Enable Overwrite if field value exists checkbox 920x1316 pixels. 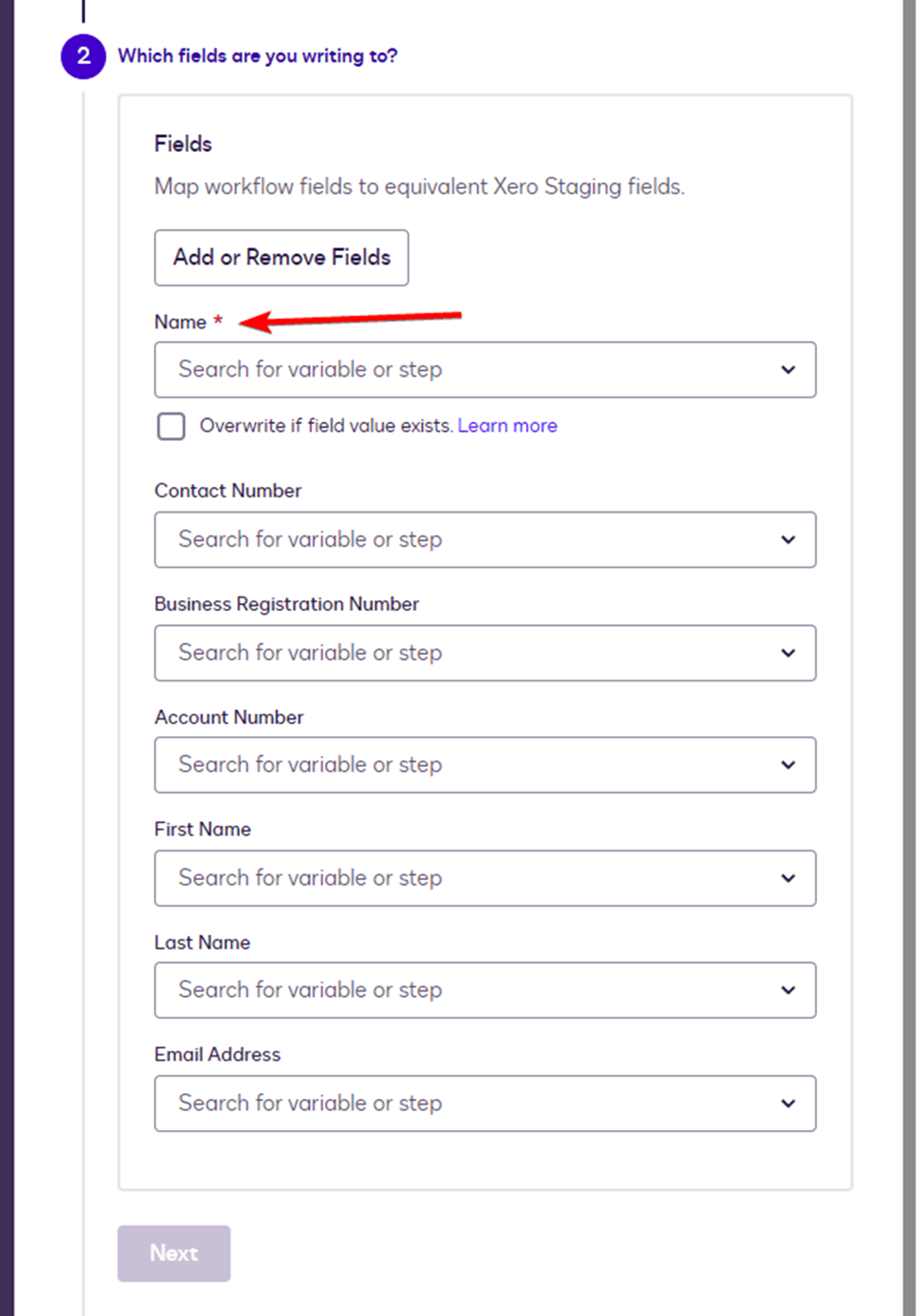point(171,427)
